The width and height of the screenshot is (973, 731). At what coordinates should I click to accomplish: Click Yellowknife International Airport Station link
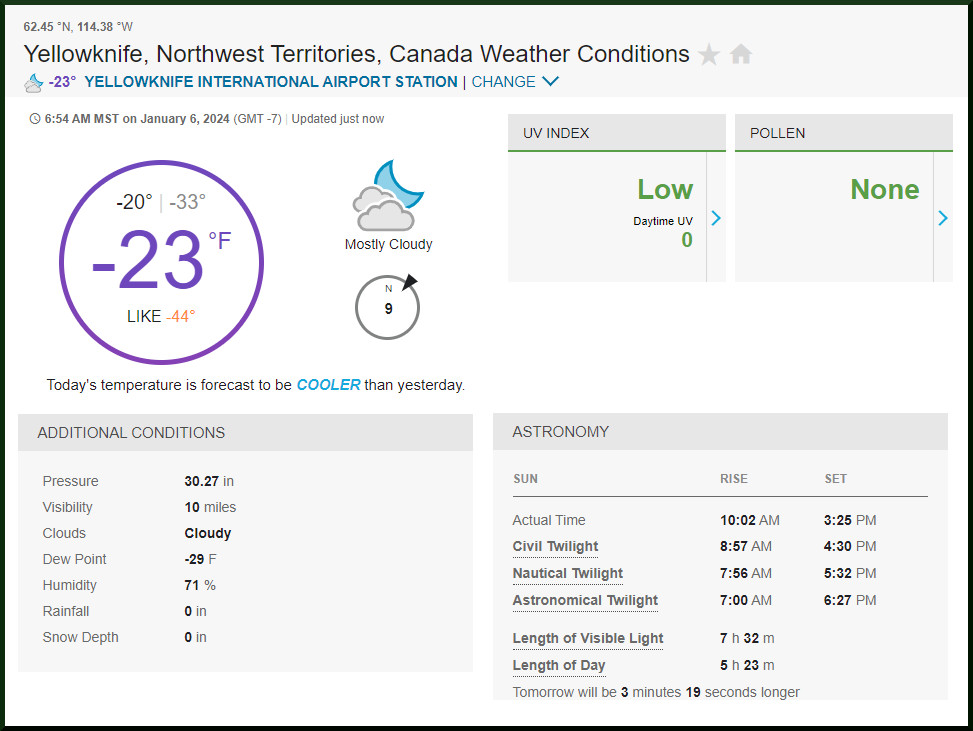click(271, 82)
